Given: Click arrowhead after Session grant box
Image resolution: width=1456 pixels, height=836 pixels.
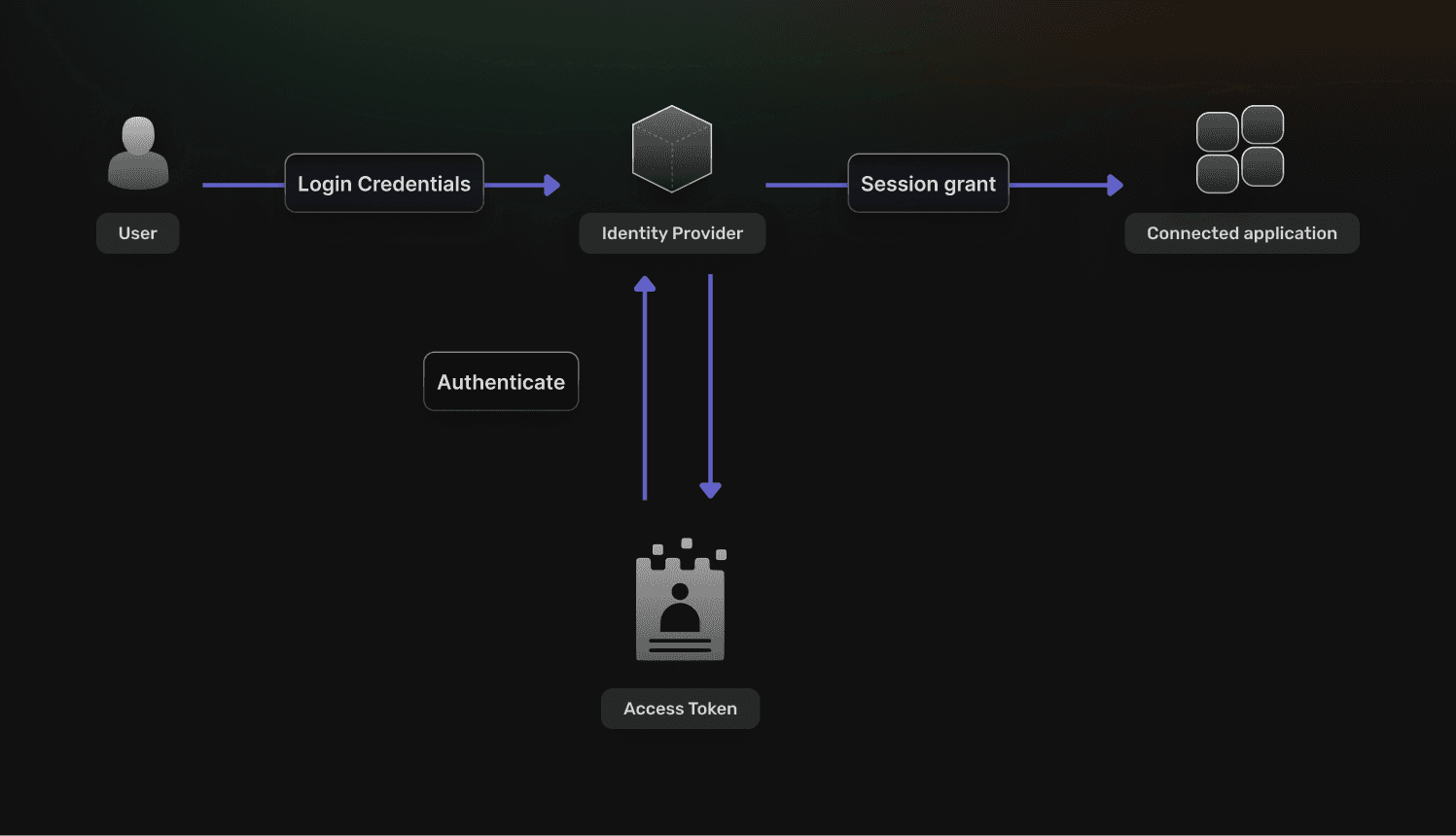Looking at the screenshot, I should (1115, 185).
